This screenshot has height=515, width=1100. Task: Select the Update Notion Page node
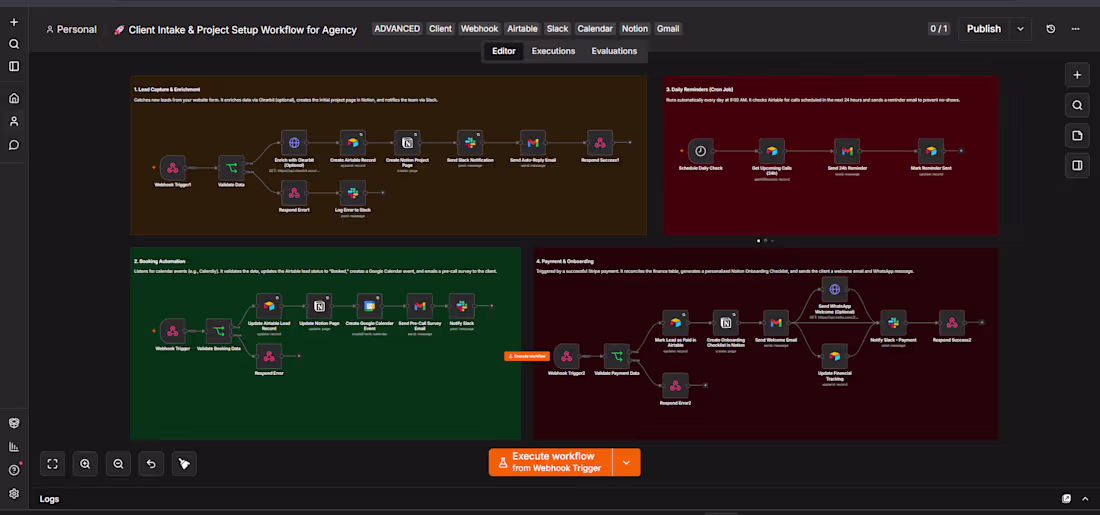pos(319,306)
